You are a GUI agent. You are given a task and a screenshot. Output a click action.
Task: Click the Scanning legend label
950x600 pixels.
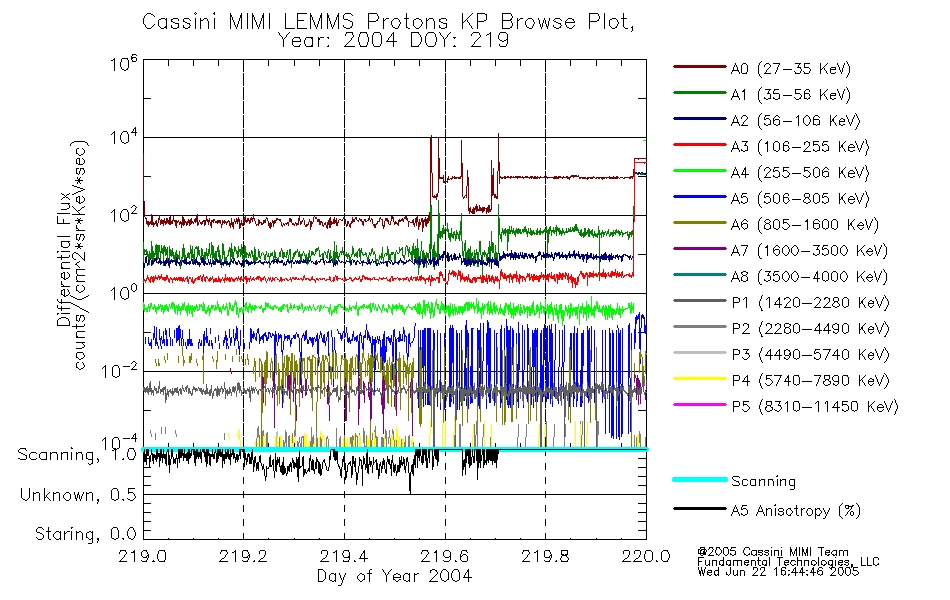point(763,482)
